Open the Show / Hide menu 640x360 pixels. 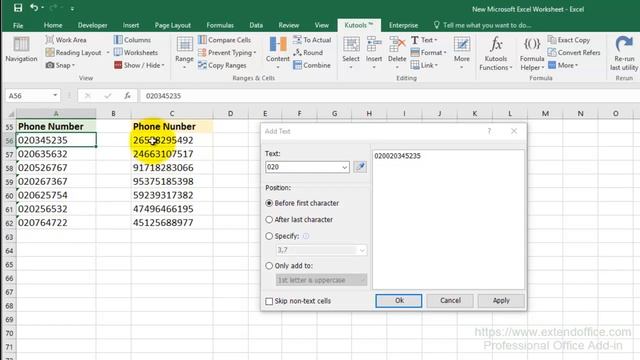point(139,65)
